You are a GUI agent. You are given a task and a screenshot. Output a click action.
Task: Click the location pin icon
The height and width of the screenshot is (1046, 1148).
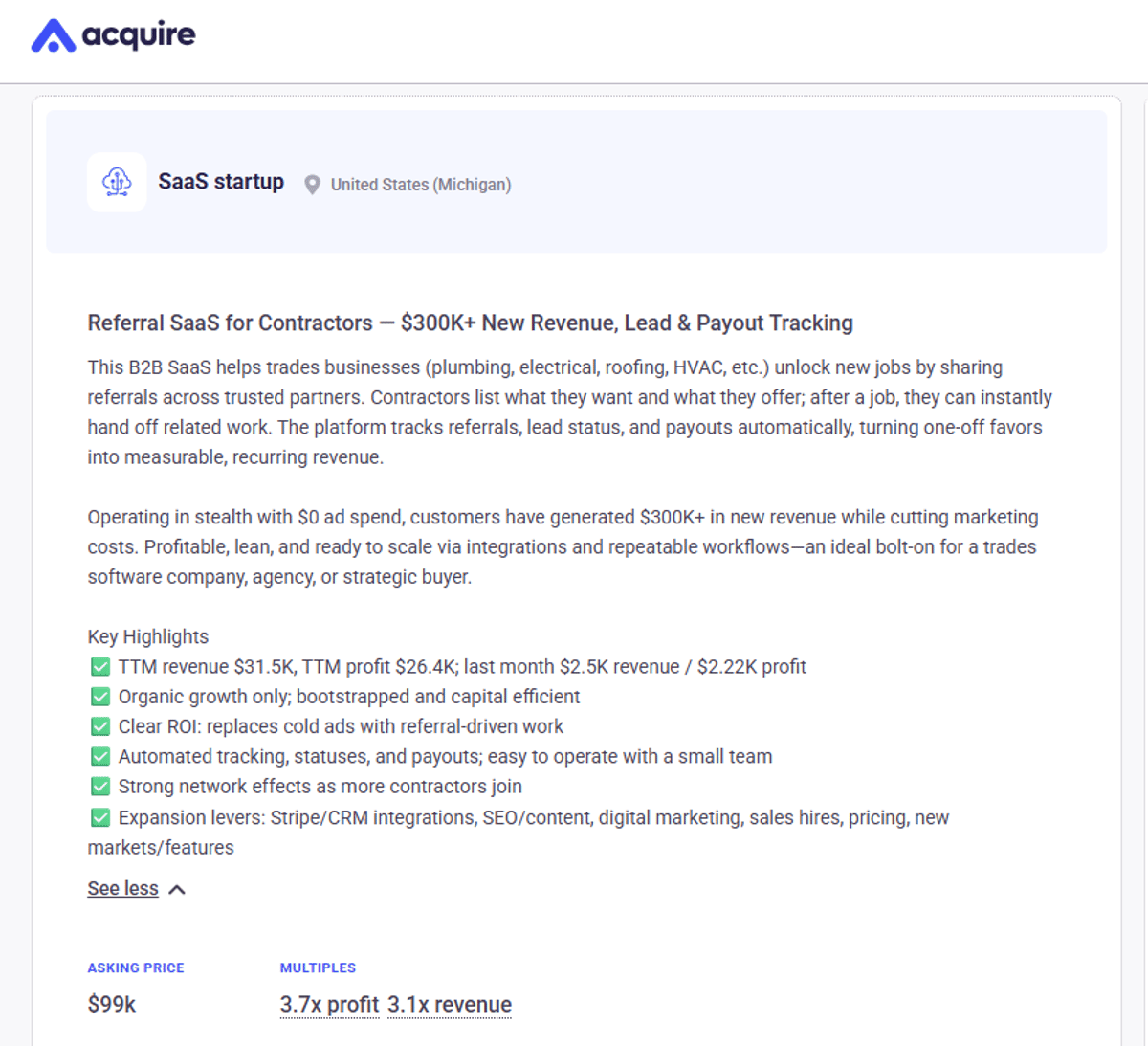(x=312, y=185)
